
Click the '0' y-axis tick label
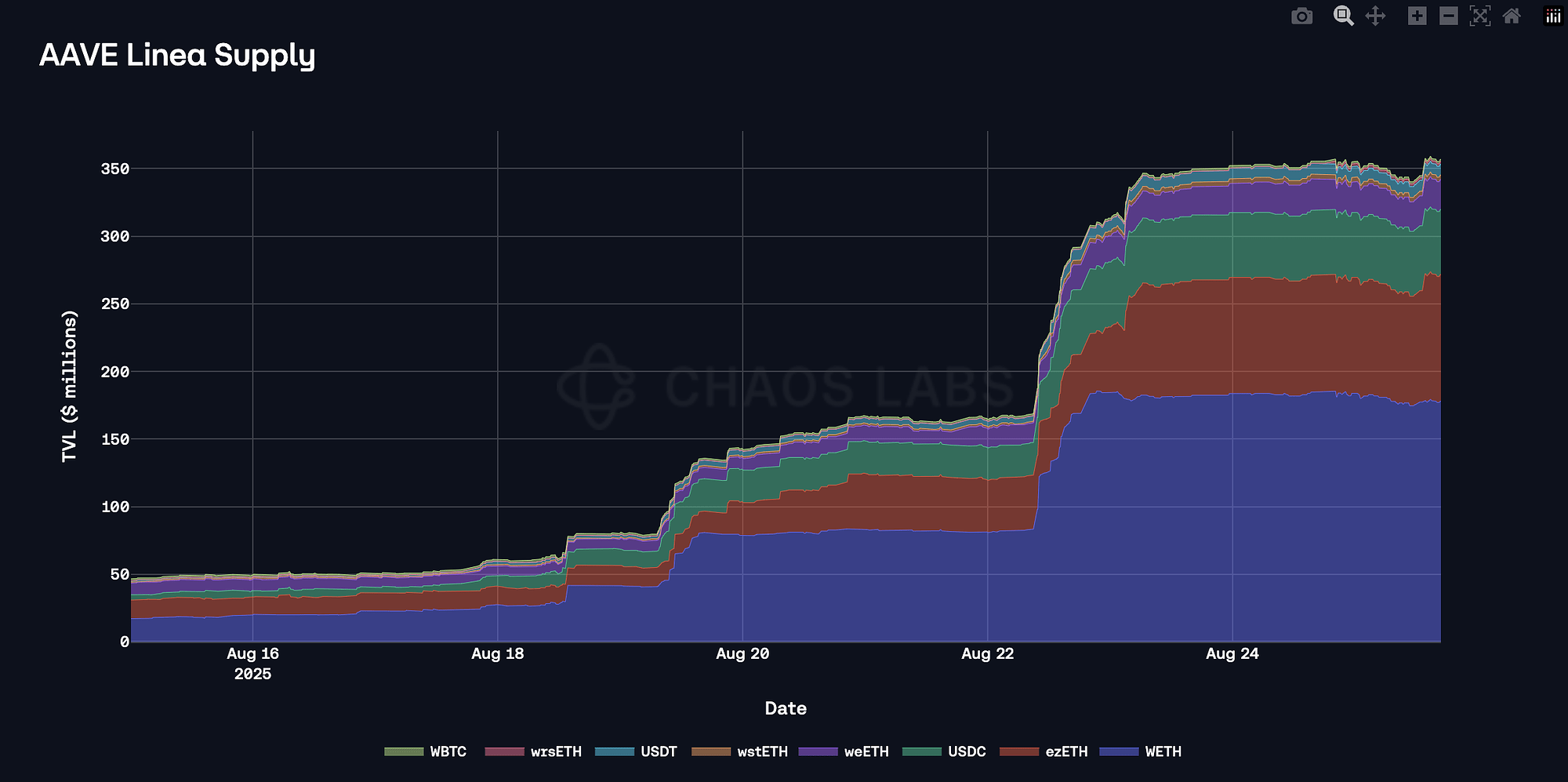pos(125,642)
